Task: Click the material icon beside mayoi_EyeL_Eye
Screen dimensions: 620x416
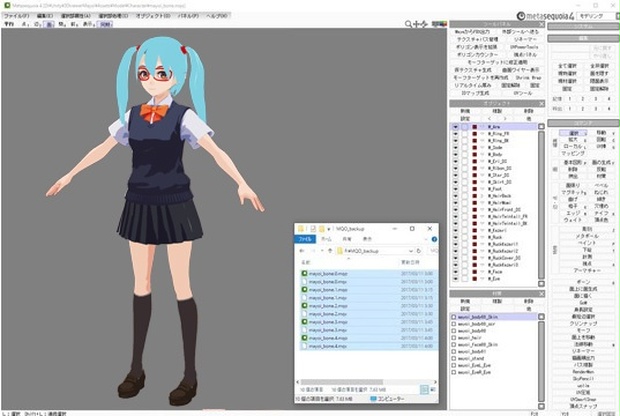Action: (454, 365)
